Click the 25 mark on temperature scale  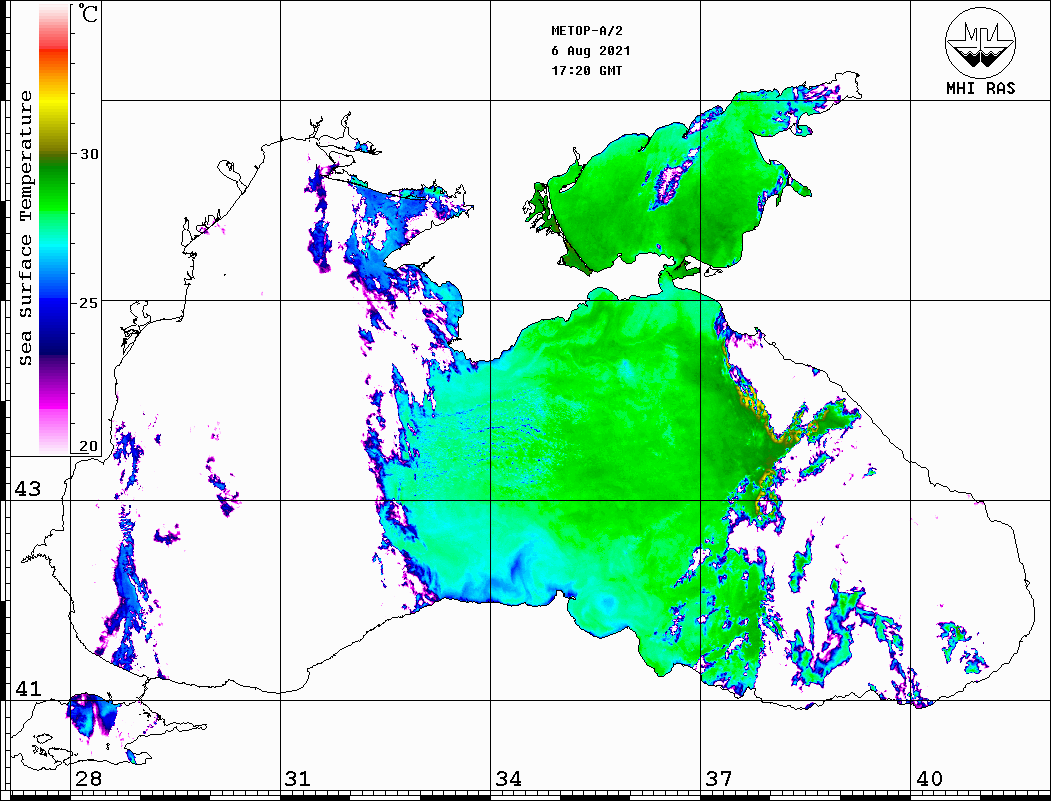pos(88,302)
